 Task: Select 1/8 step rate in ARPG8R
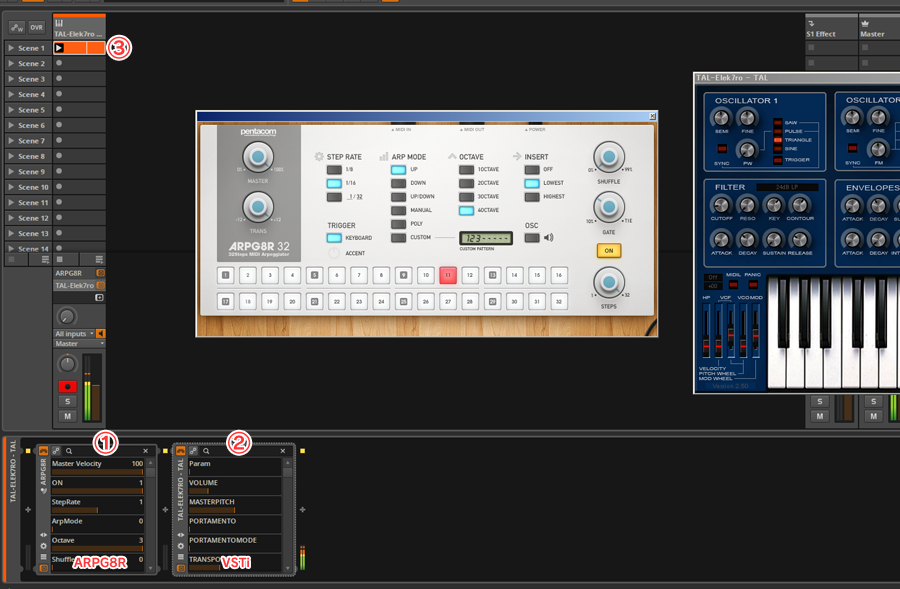(334, 170)
